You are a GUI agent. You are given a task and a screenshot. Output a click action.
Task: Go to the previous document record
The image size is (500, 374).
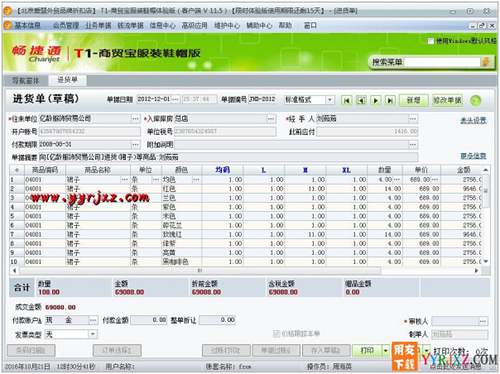361,100
